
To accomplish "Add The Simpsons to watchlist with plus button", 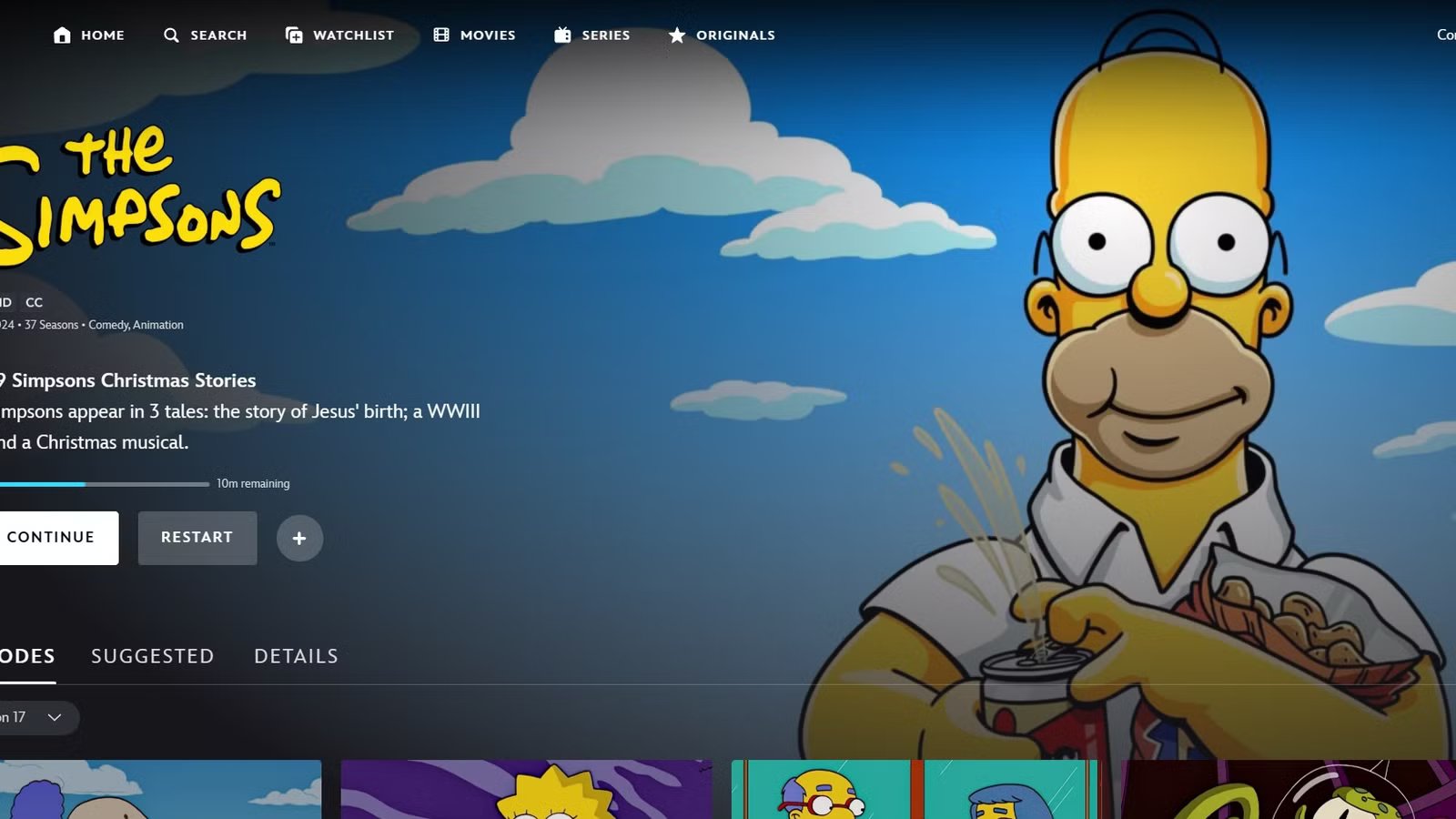I will tap(299, 538).
